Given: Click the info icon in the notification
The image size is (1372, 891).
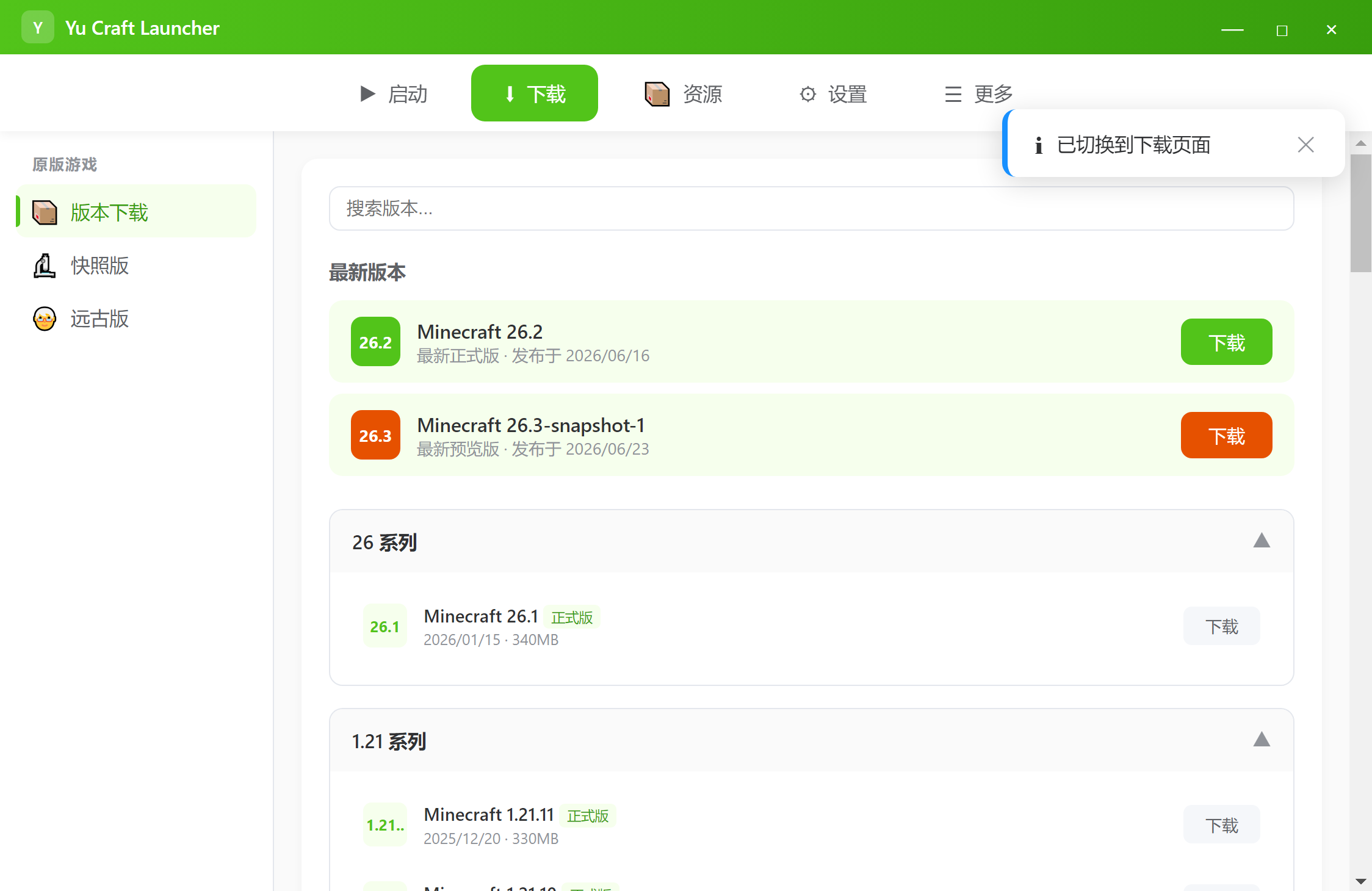Looking at the screenshot, I should (1038, 145).
